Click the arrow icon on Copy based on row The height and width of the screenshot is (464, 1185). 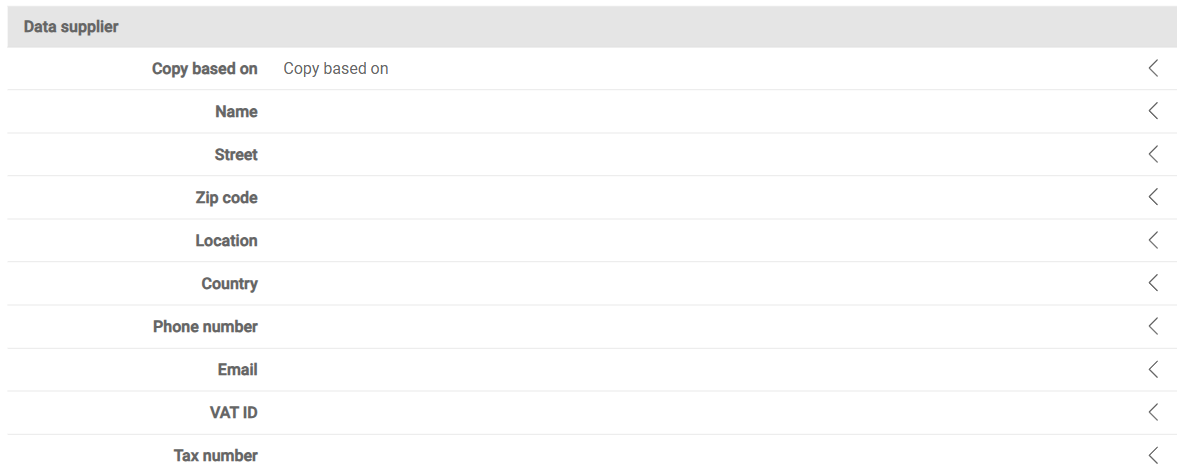click(x=1153, y=68)
